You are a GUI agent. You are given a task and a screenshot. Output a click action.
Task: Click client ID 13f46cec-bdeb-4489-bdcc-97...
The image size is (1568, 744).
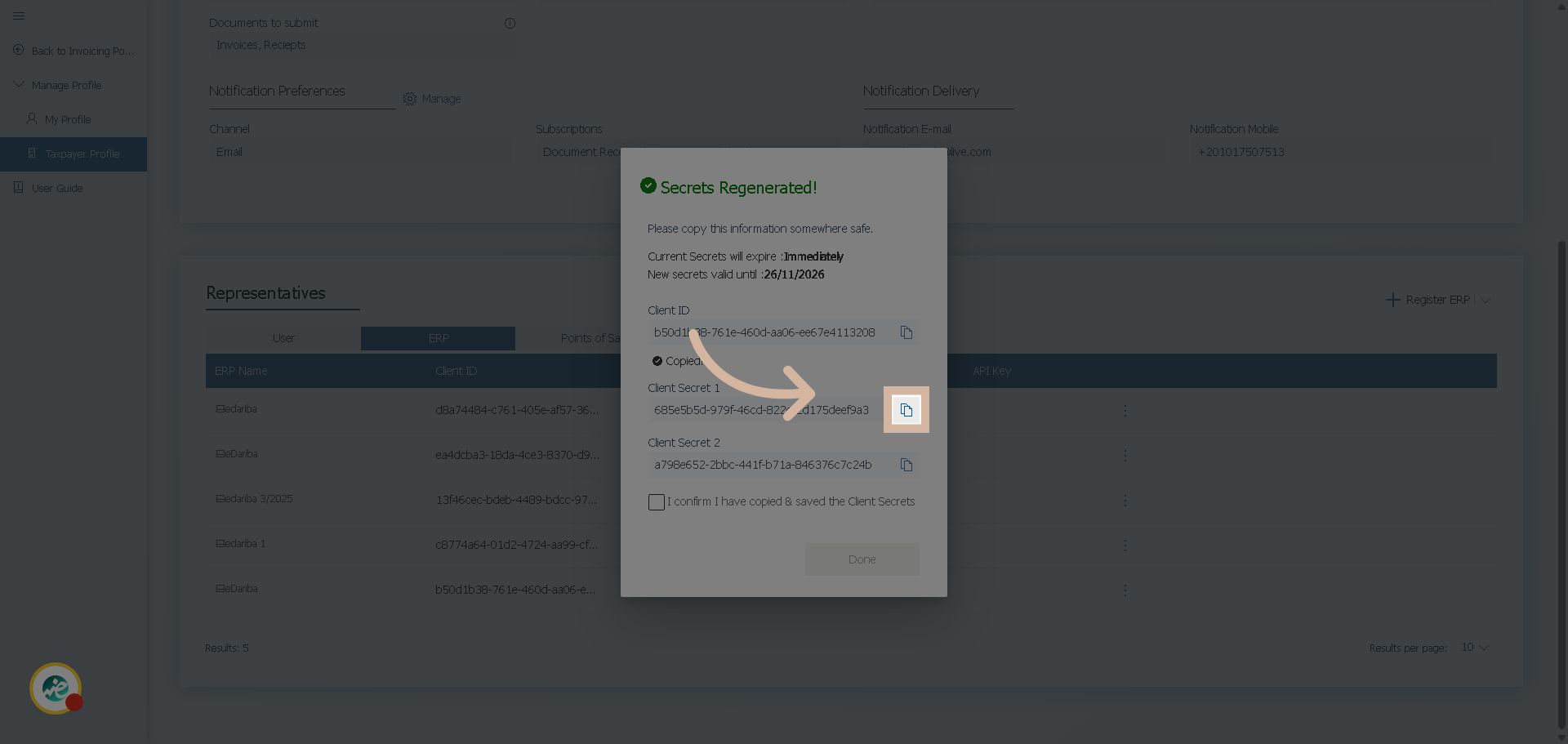pos(516,500)
